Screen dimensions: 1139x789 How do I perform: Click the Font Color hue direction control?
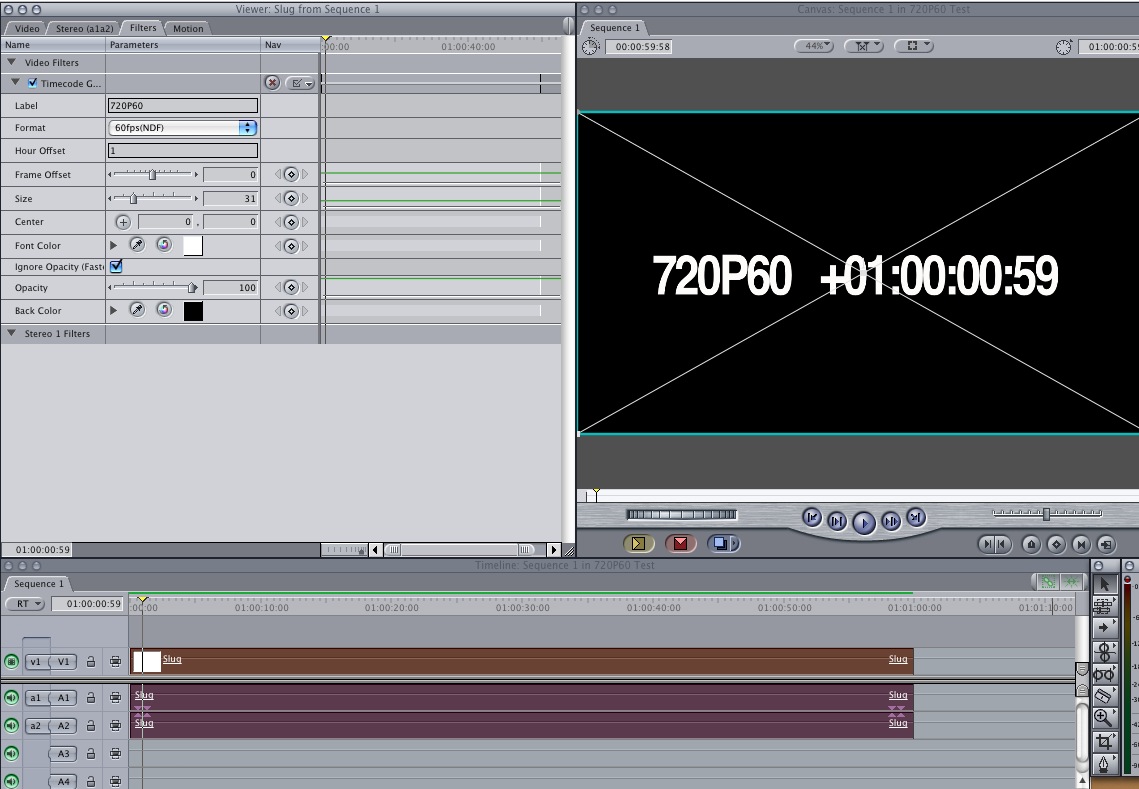click(x=164, y=246)
